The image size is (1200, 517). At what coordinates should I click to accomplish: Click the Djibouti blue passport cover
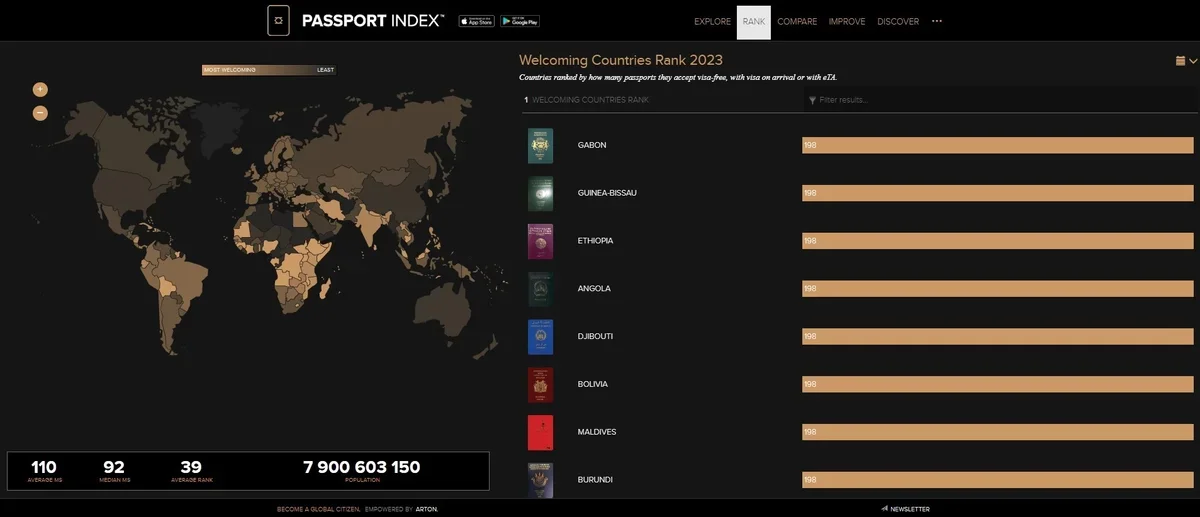tap(540, 337)
